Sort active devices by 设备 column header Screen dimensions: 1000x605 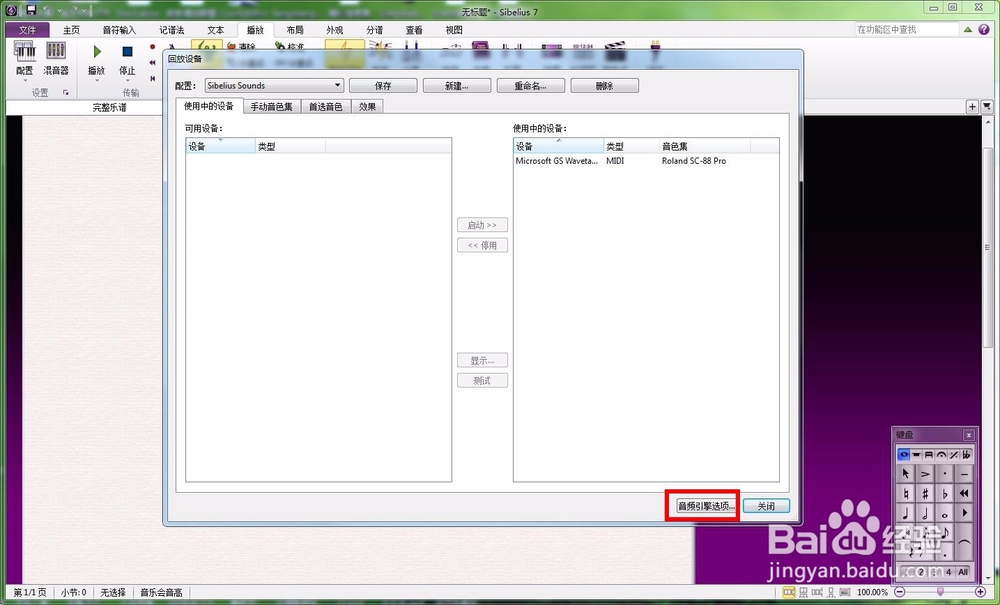coord(558,146)
